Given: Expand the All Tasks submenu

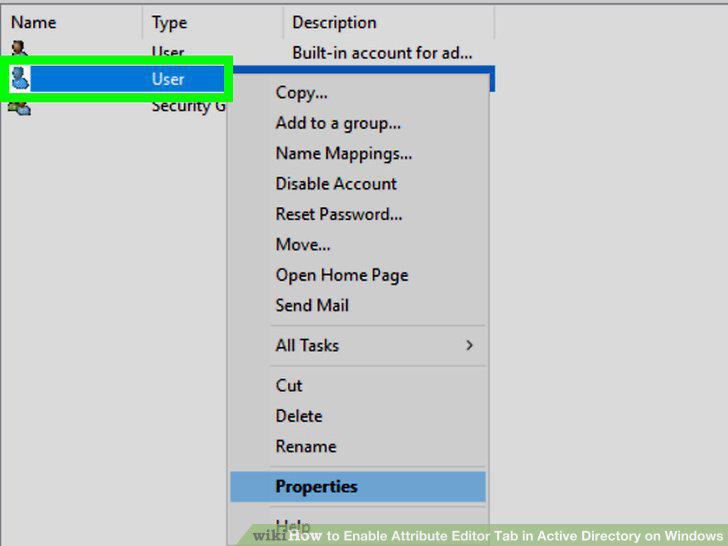Looking at the screenshot, I should [358, 345].
